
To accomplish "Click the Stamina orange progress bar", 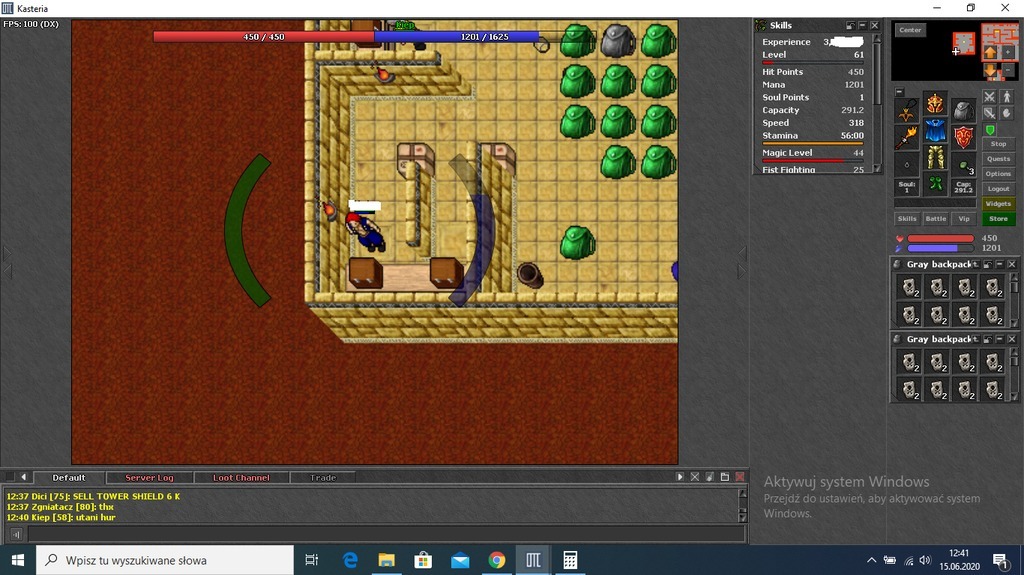I will pyautogui.click(x=812, y=144).
